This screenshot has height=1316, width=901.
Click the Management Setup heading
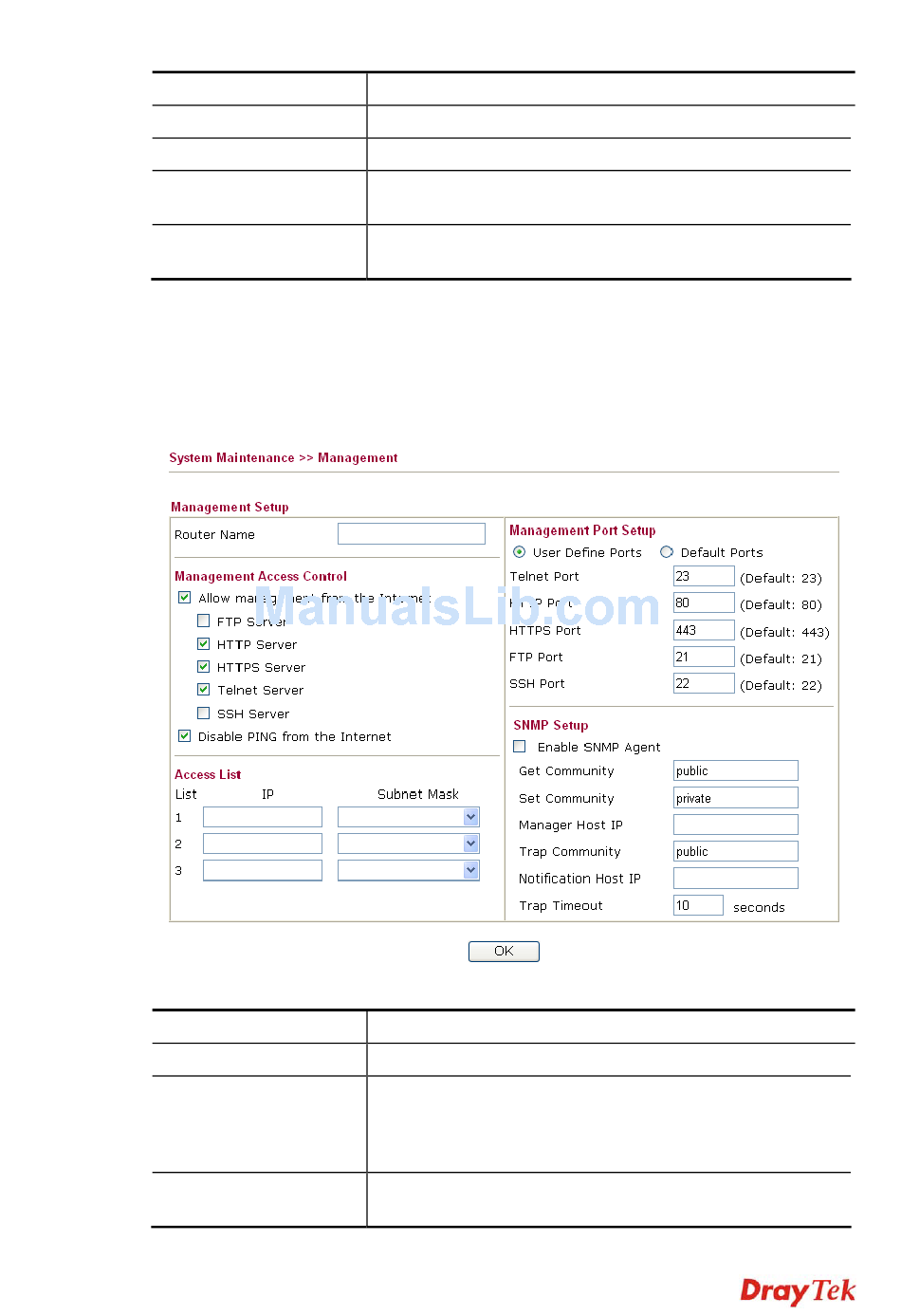tap(230, 507)
